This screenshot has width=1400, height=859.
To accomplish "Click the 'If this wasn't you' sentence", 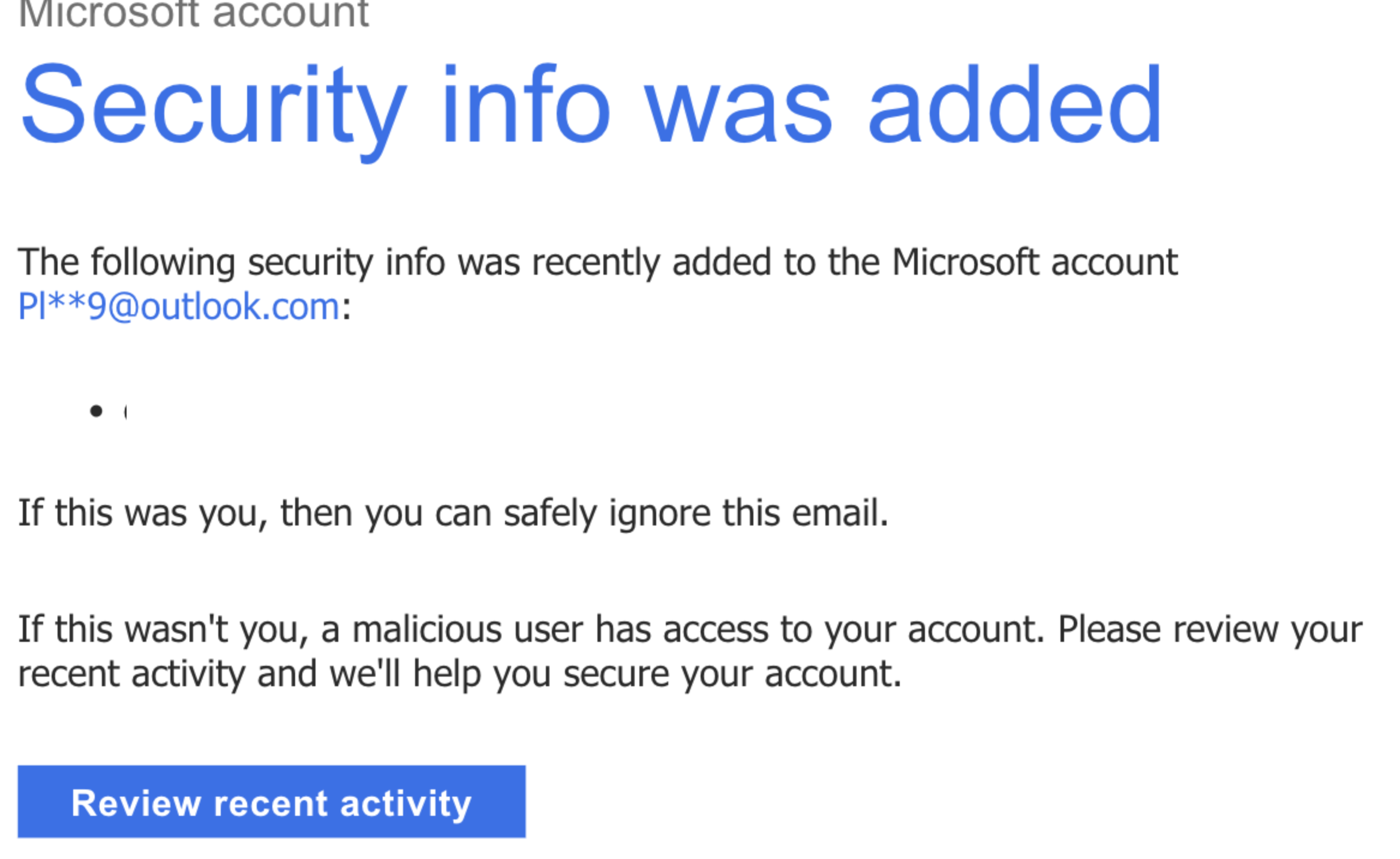I will coord(690,651).
